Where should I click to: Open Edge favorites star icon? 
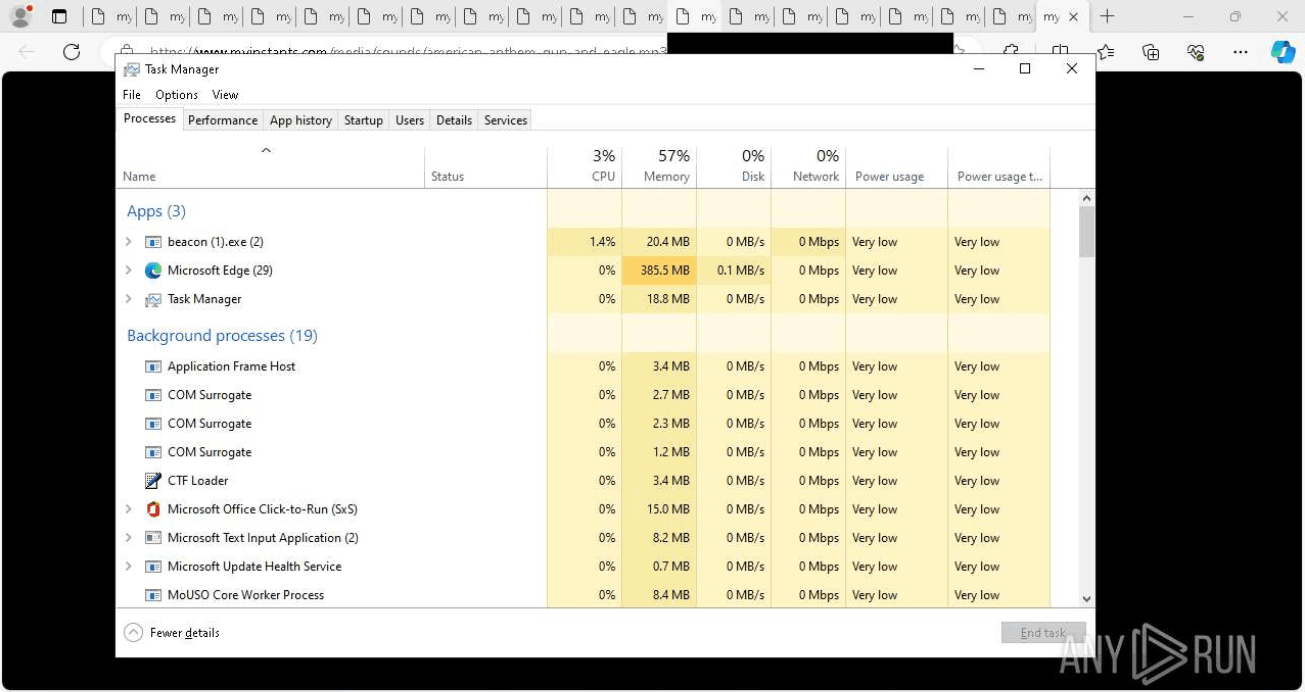1105,52
